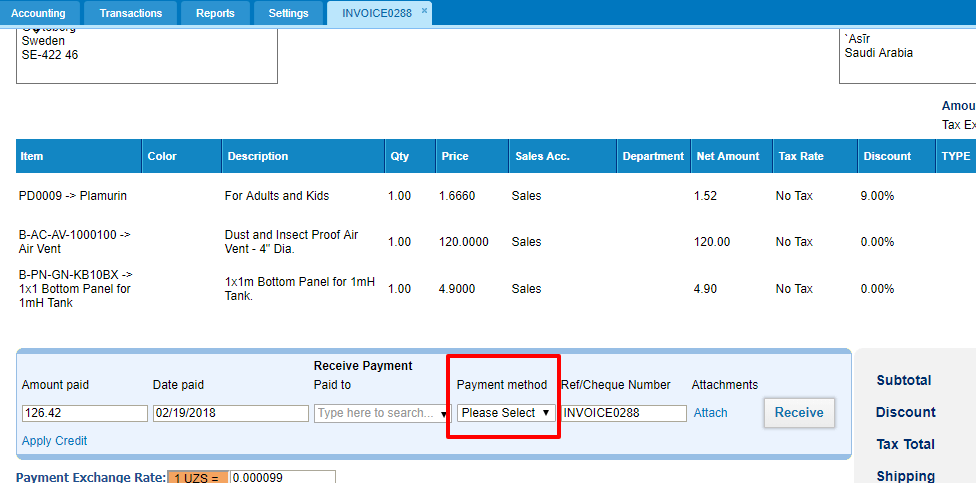
Task: Expand the Payment method dropdown
Action: coord(505,413)
